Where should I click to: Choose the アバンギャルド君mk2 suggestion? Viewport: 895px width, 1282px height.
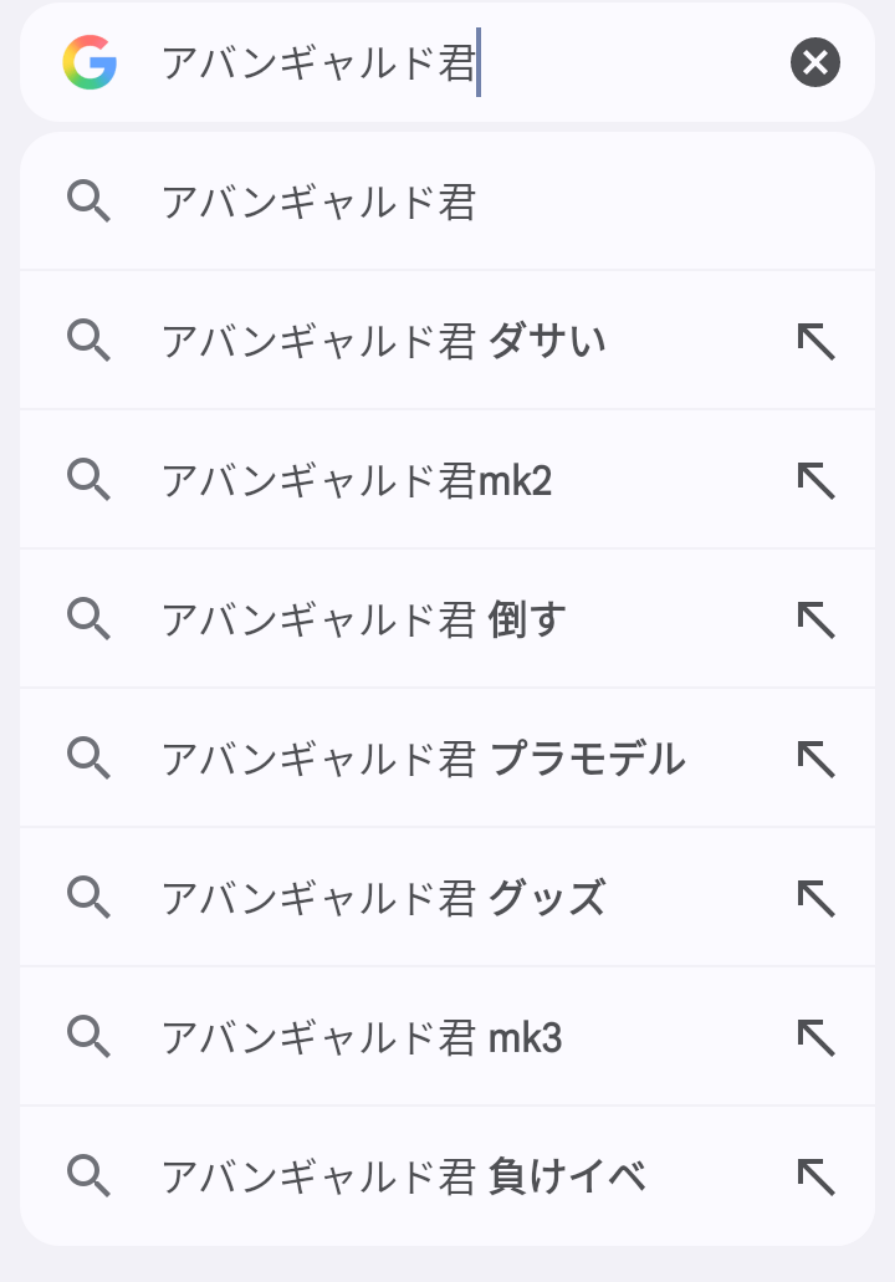coord(356,482)
